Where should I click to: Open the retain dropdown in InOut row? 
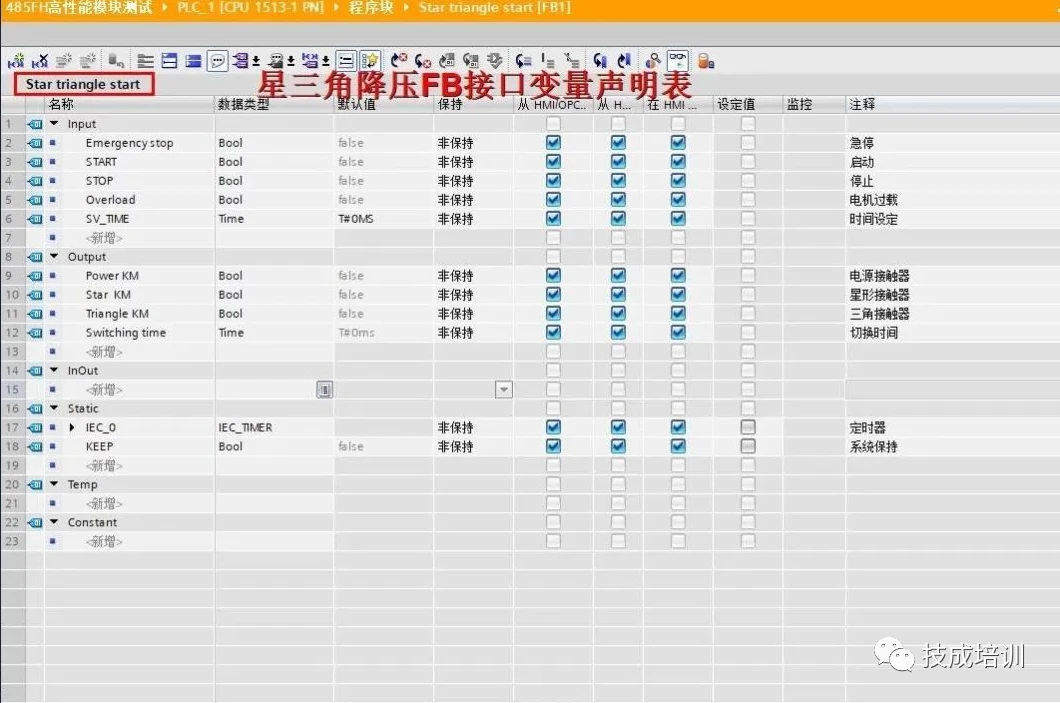pos(504,390)
